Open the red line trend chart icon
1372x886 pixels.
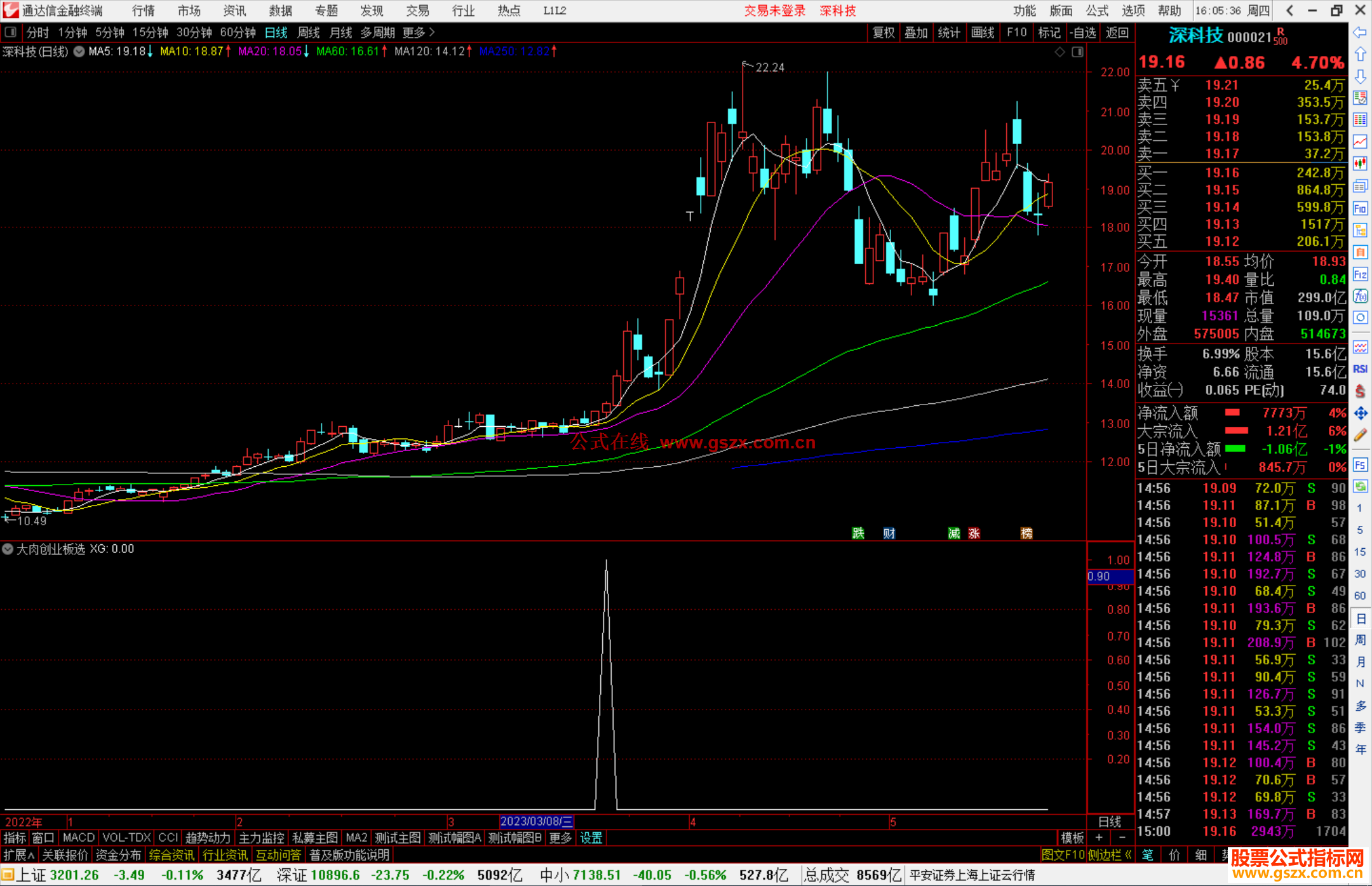tap(1360, 142)
